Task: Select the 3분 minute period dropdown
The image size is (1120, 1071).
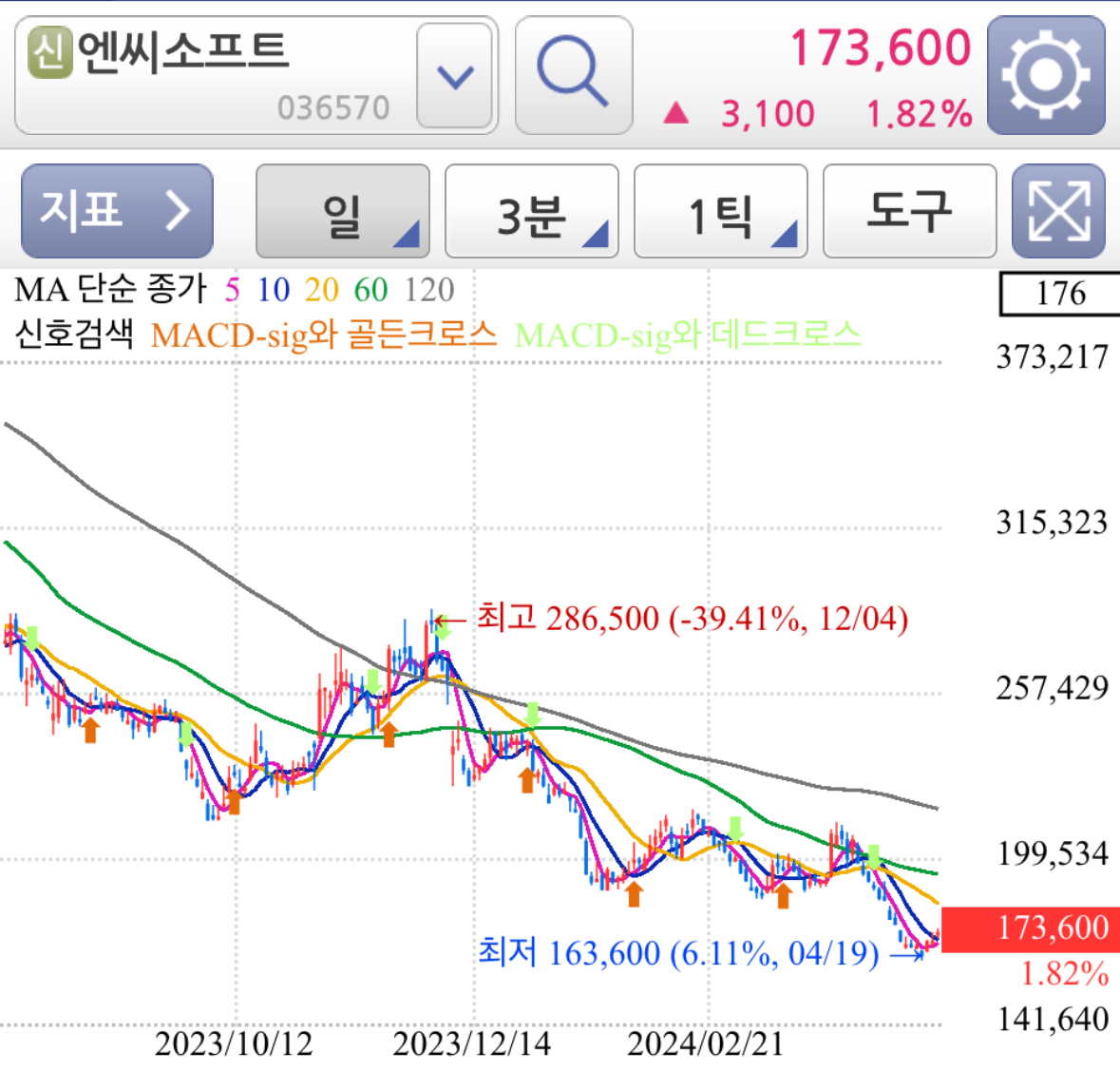Action: pos(531,211)
